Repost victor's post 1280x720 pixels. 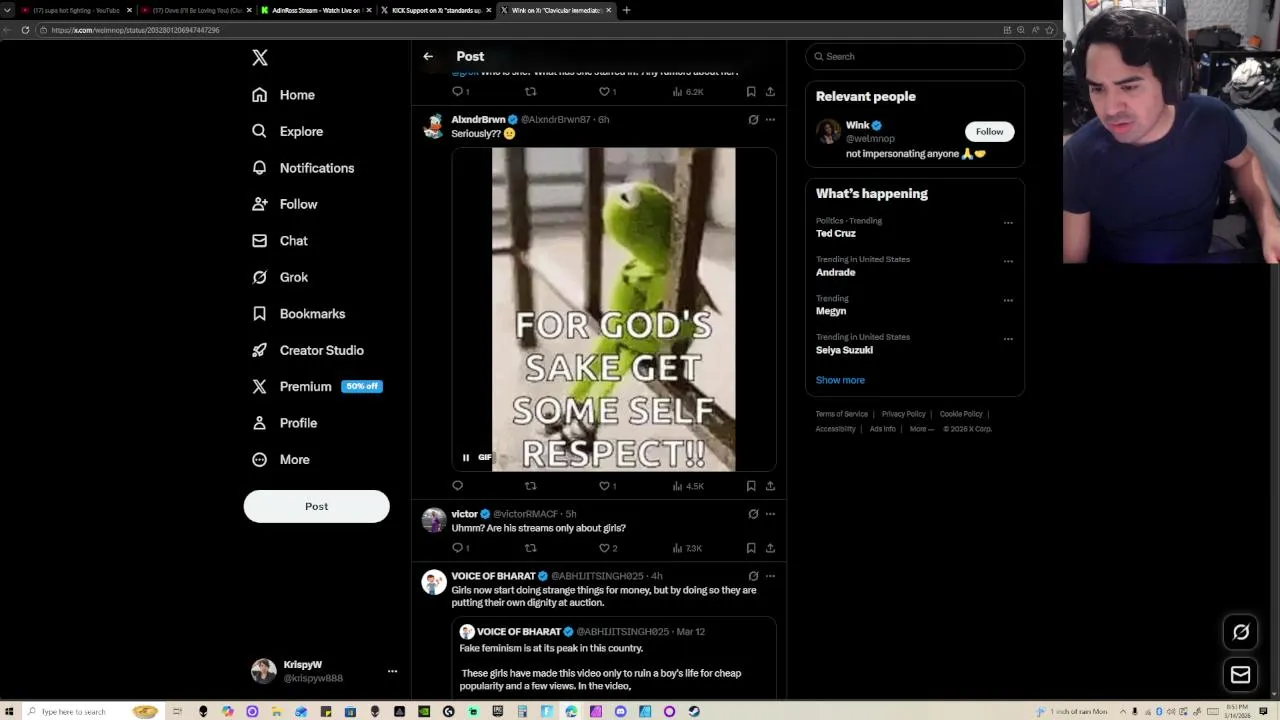[531, 548]
